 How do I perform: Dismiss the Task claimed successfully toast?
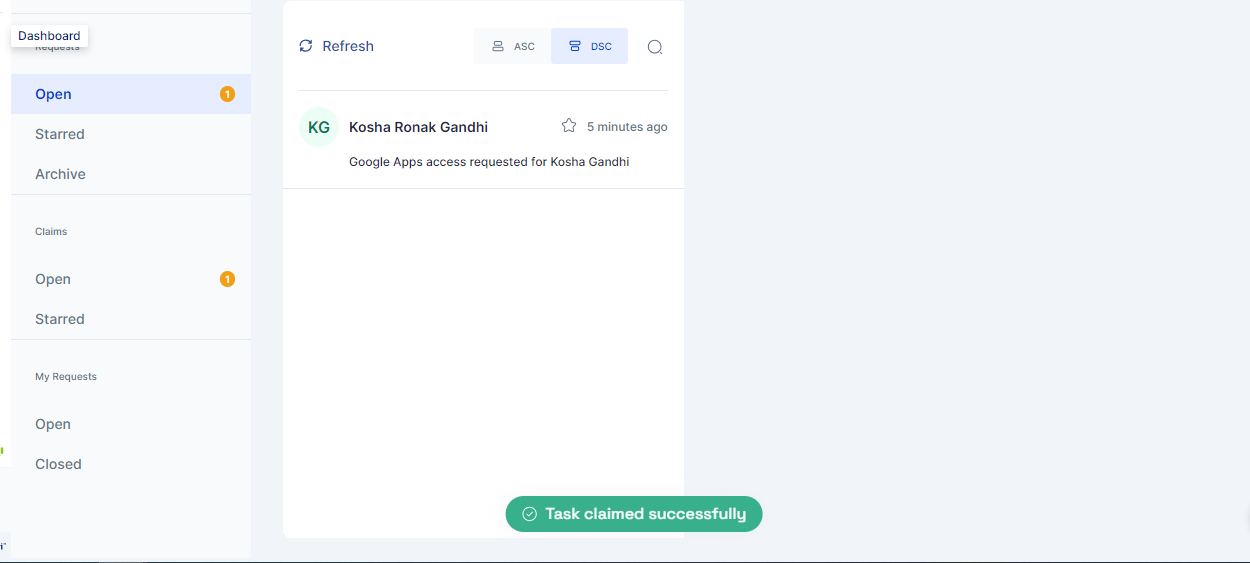[645, 514]
